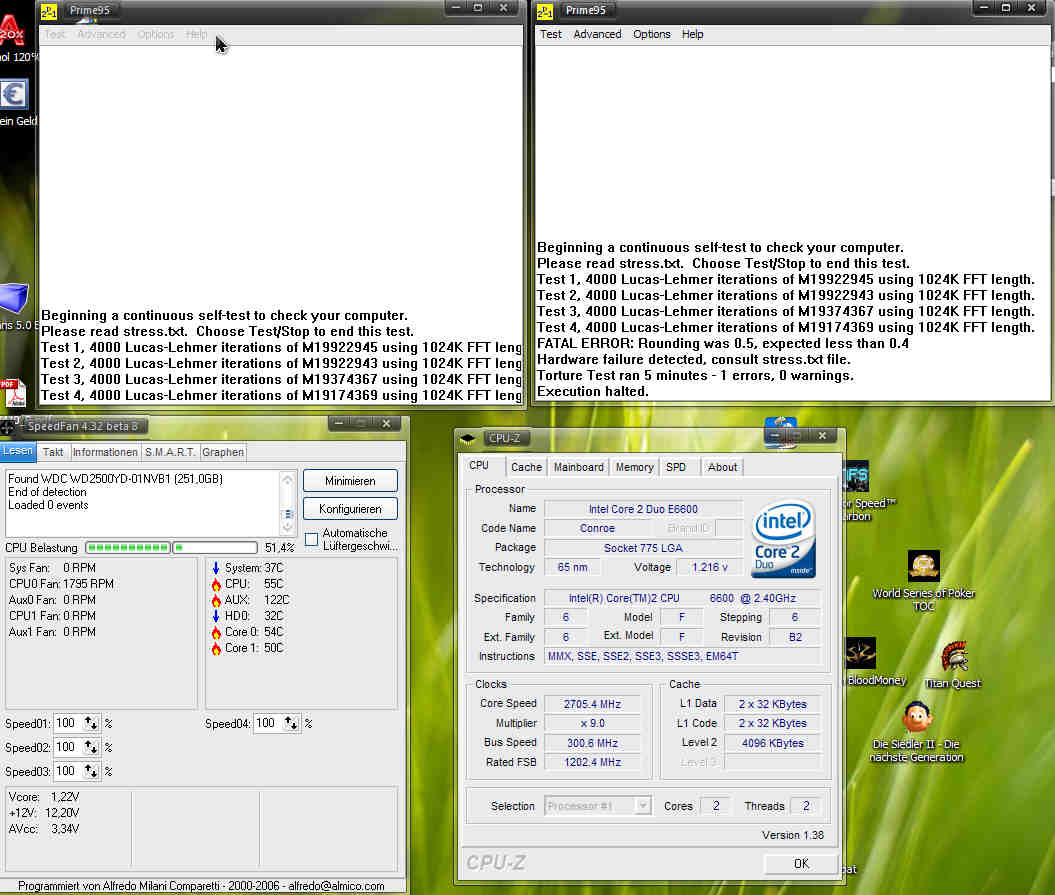Image resolution: width=1055 pixels, height=895 pixels.
Task: Open the SPD tab in CPU-Z
Action: point(676,467)
